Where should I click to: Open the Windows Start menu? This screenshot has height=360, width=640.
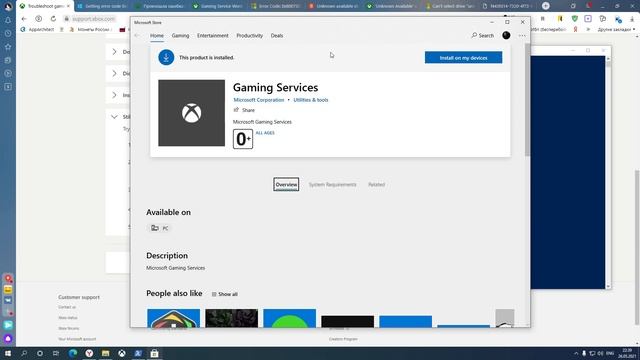[x=8, y=353]
